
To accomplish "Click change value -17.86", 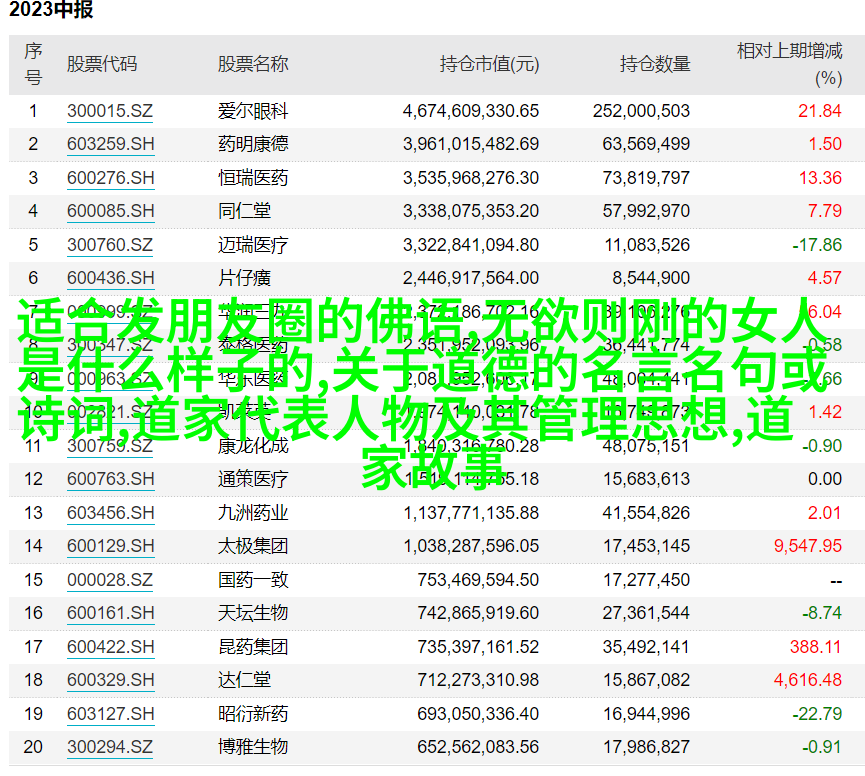I will coord(817,245).
